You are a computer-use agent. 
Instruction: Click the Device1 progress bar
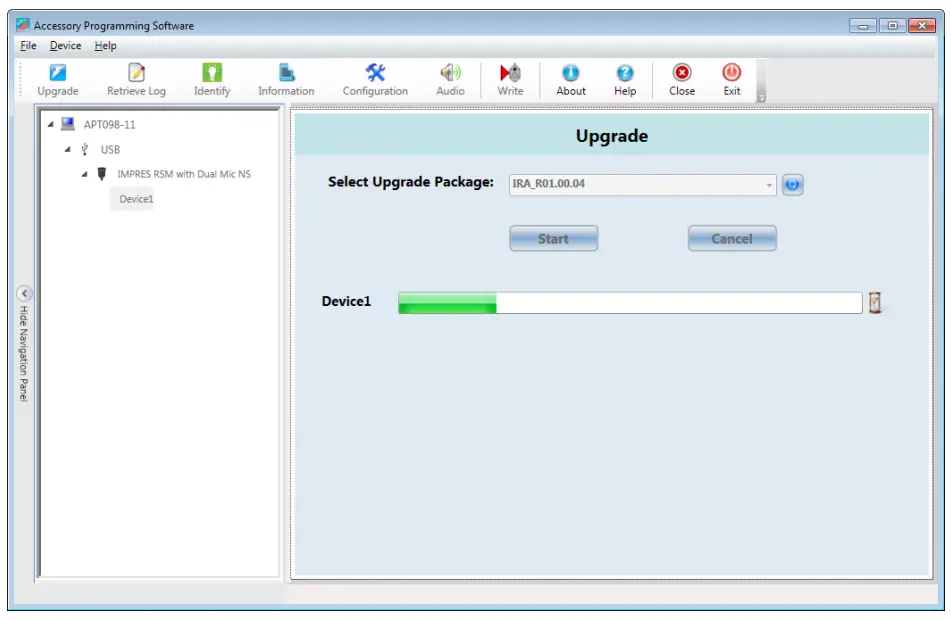(630, 302)
